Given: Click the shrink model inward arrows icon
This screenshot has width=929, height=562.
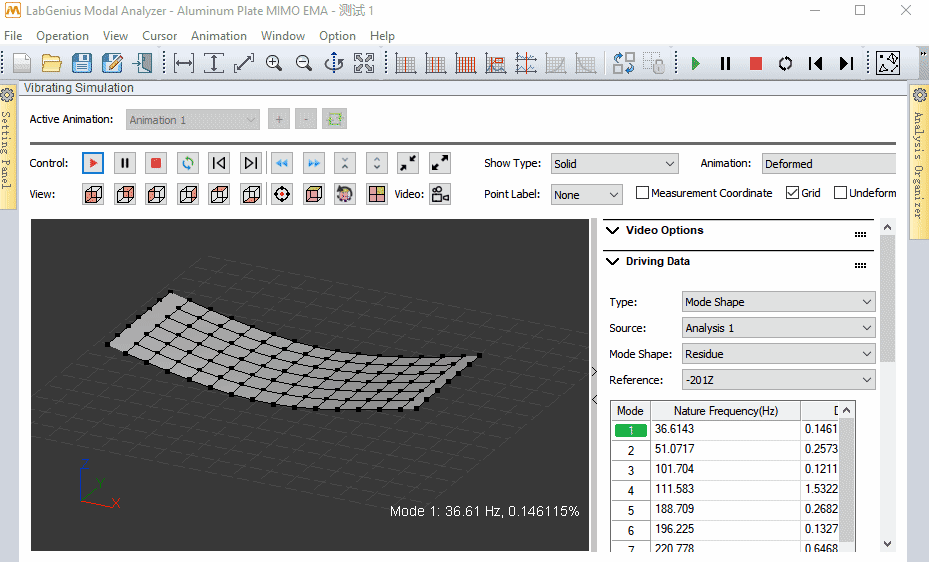Looking at the screenshot, I should (x=408, y=163).
